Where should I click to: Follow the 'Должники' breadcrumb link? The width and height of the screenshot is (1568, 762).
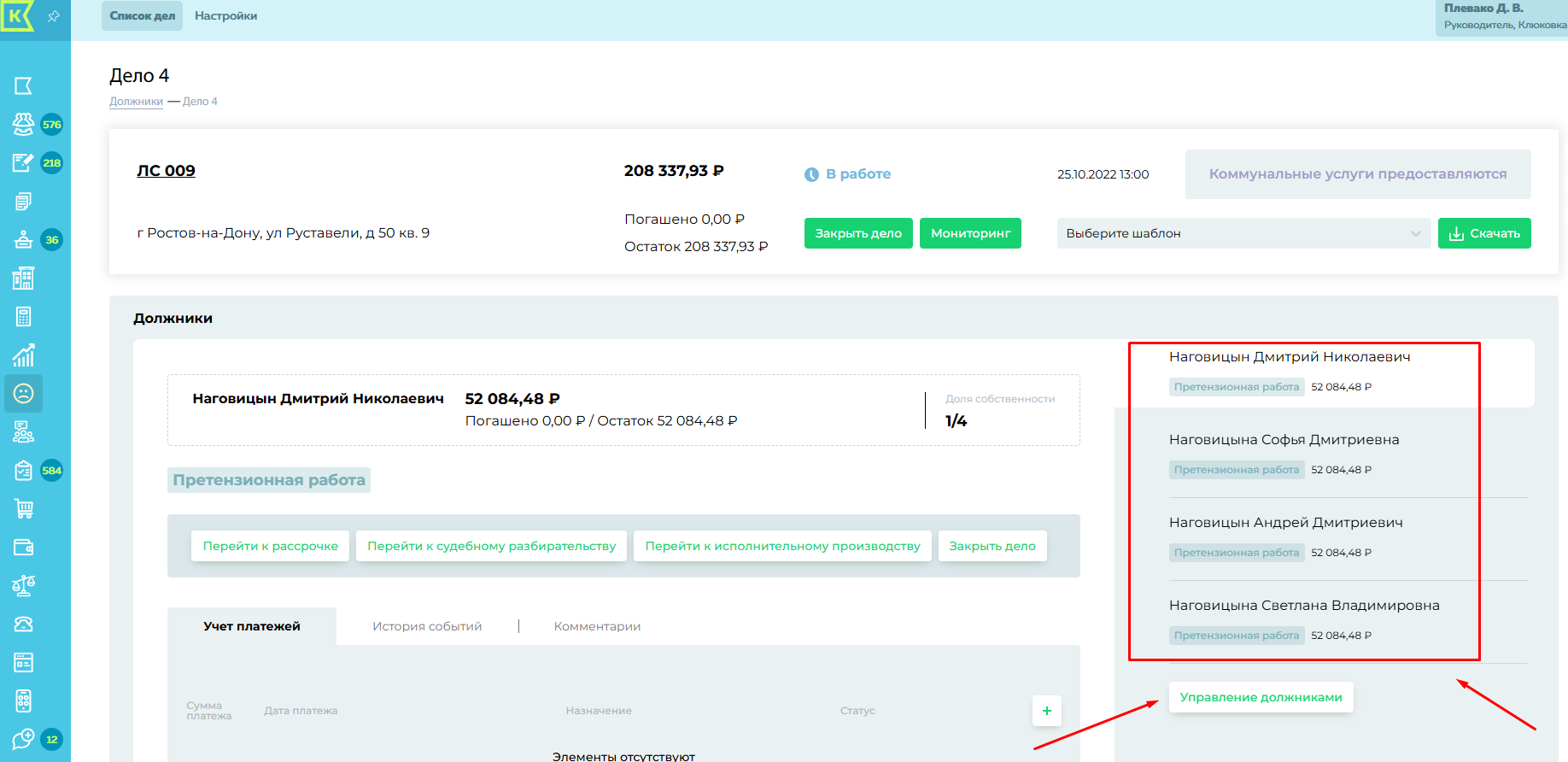(136, 102)
